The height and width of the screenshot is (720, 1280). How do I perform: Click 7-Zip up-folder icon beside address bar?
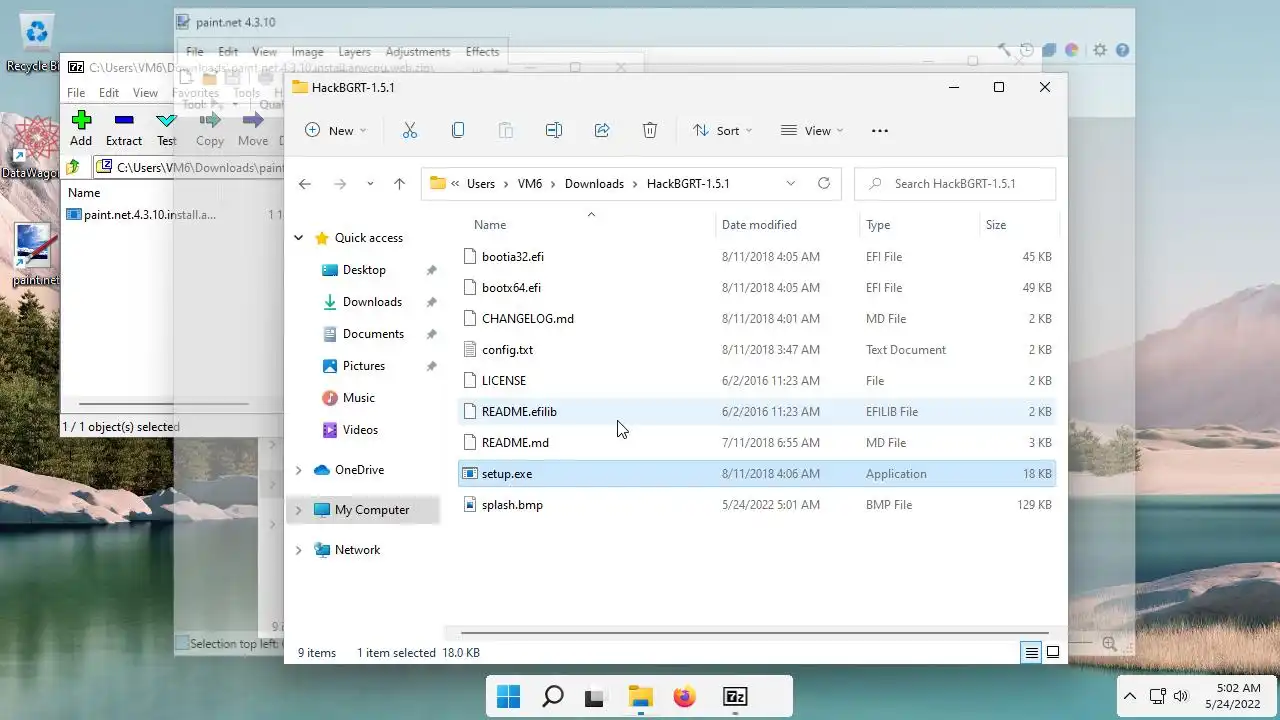[73, 167]
